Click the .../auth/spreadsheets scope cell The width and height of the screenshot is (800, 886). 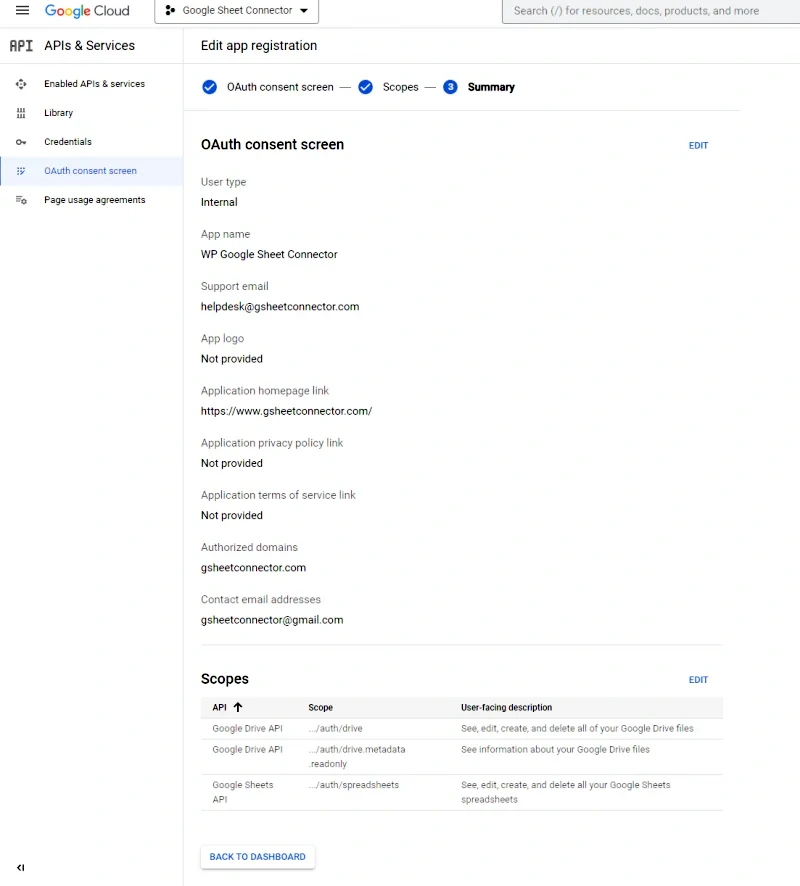354,785
